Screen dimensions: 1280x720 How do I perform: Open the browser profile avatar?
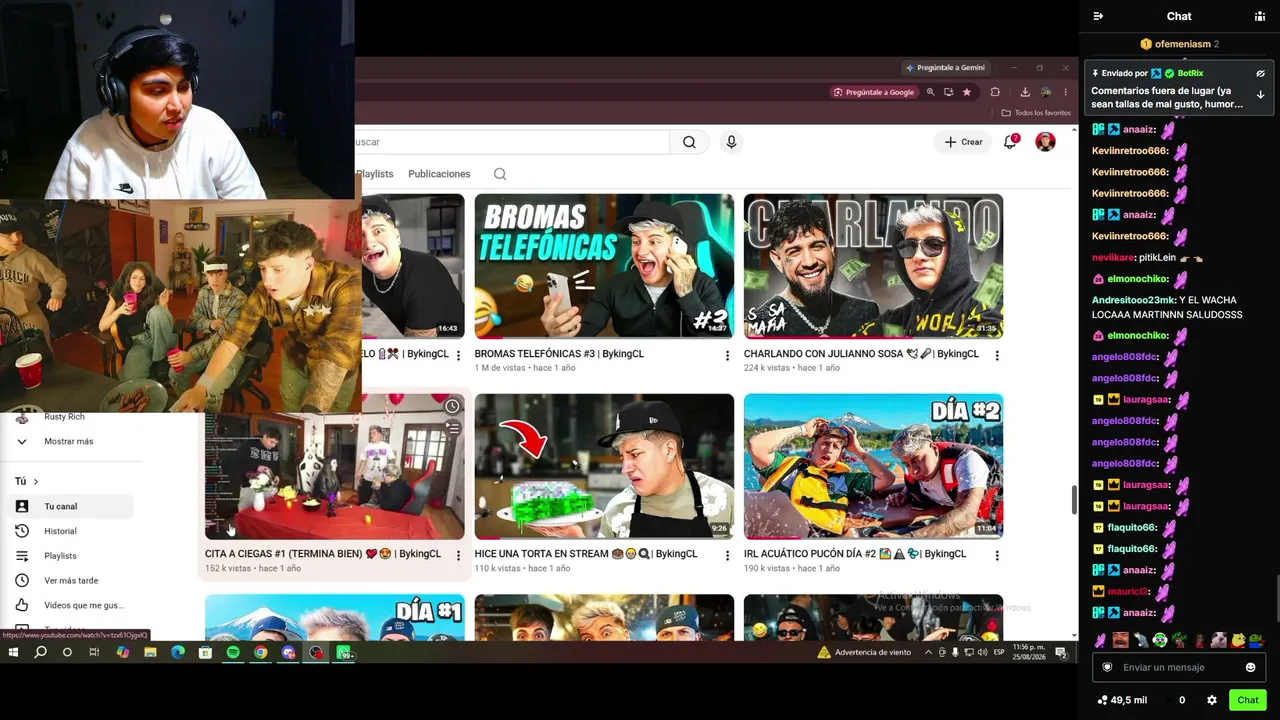tap(1046, 92)
